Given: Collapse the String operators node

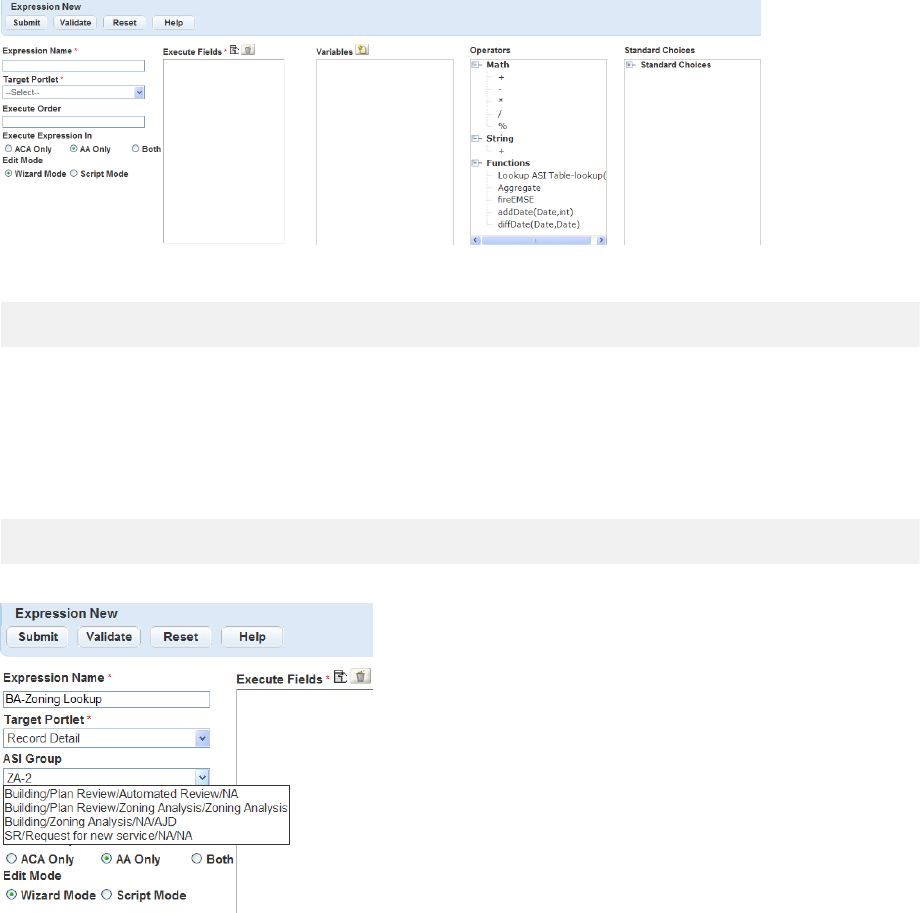Looking at the screenshot, I should pos(475,138).
